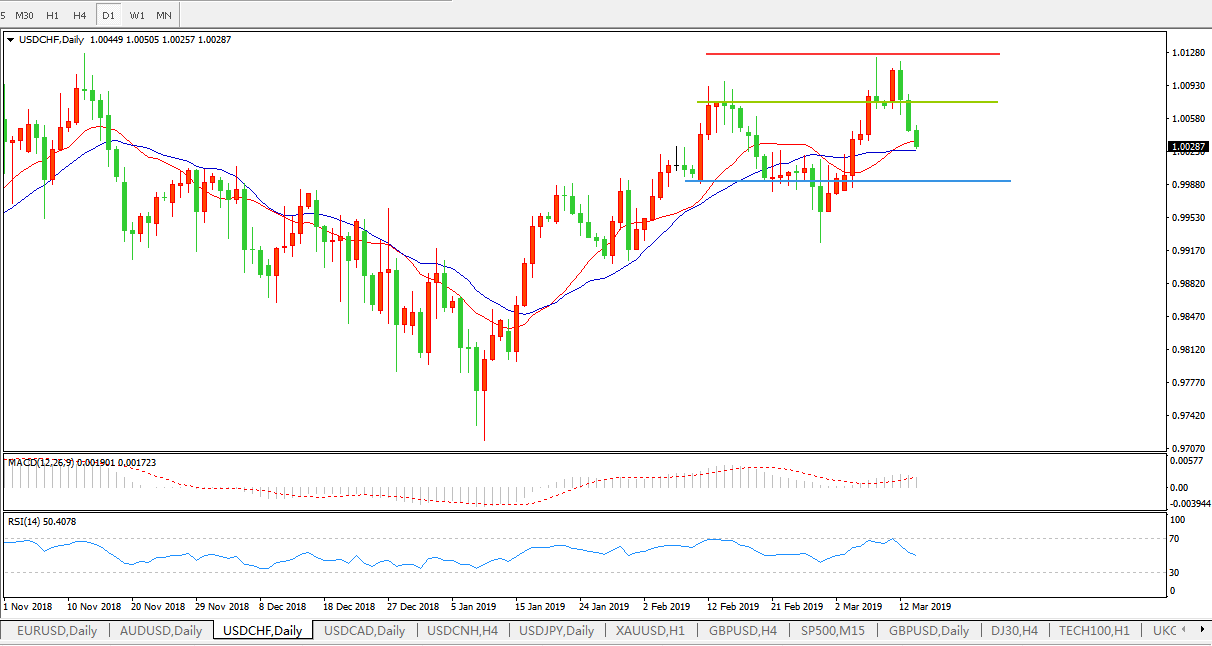Switch to weekly W1 timeframe
The height and width of the screenshot is (646, 1212).
point(137,15)
